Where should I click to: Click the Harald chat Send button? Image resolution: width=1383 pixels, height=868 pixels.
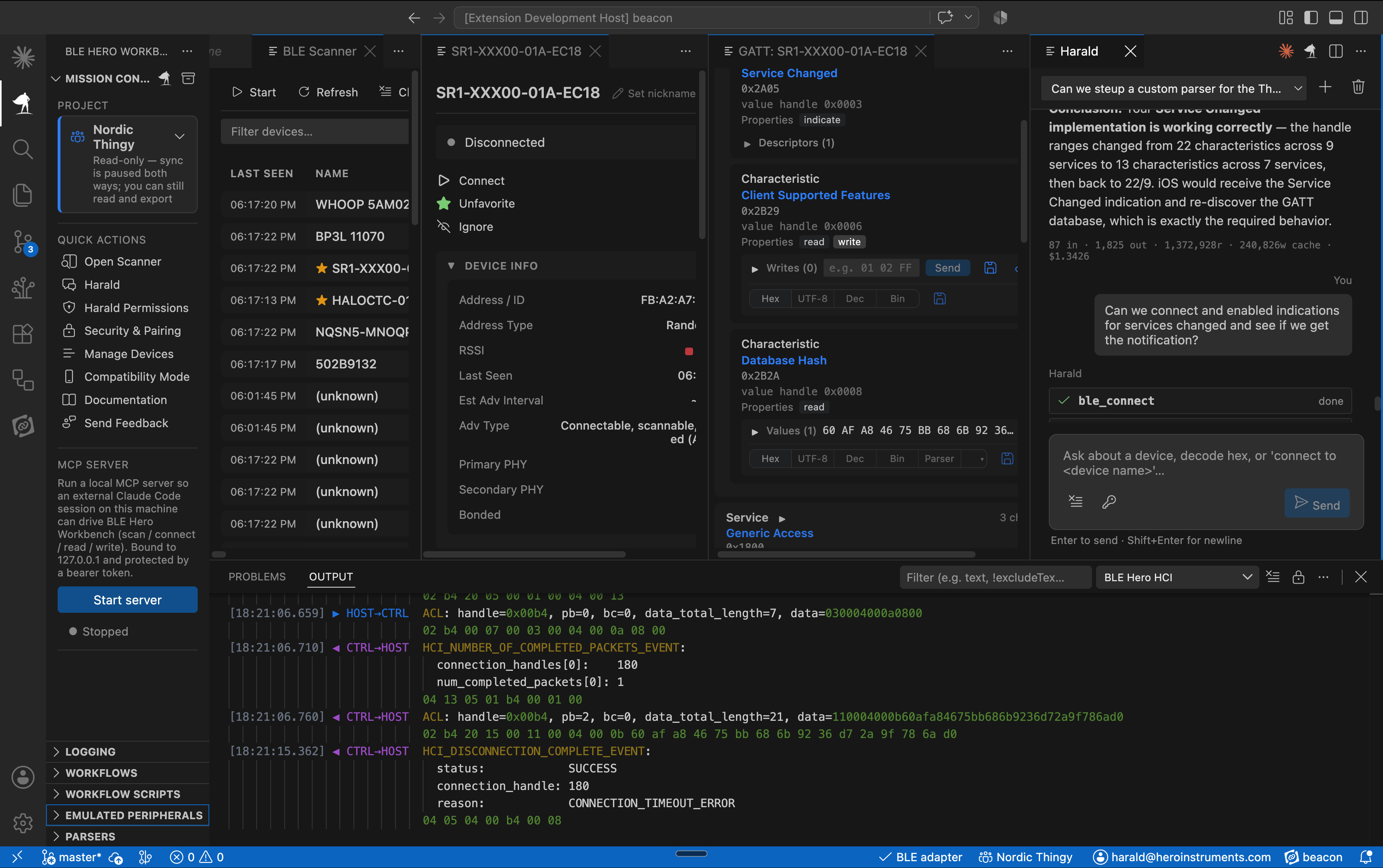[1317, 504]
